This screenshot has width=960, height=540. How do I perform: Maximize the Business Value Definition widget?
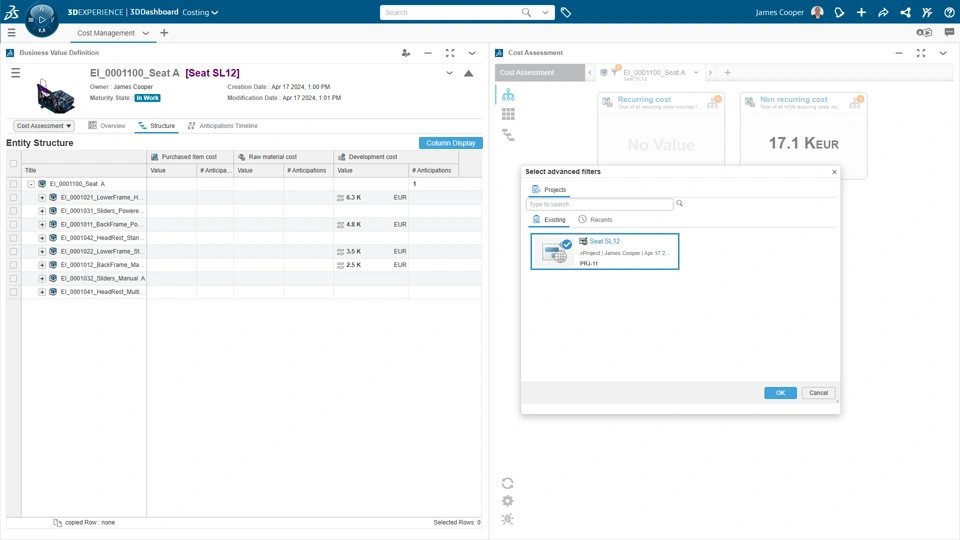[450, 53]
